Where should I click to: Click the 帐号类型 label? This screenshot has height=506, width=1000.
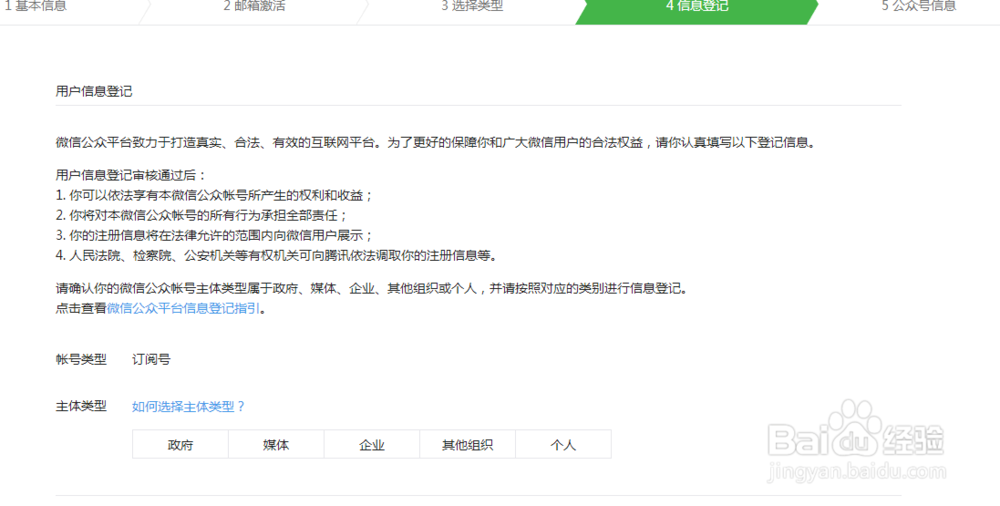click(81, 359)
